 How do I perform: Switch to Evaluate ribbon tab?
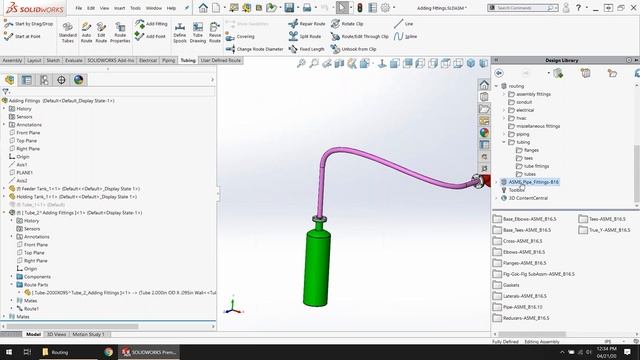[x=73, y=60]
